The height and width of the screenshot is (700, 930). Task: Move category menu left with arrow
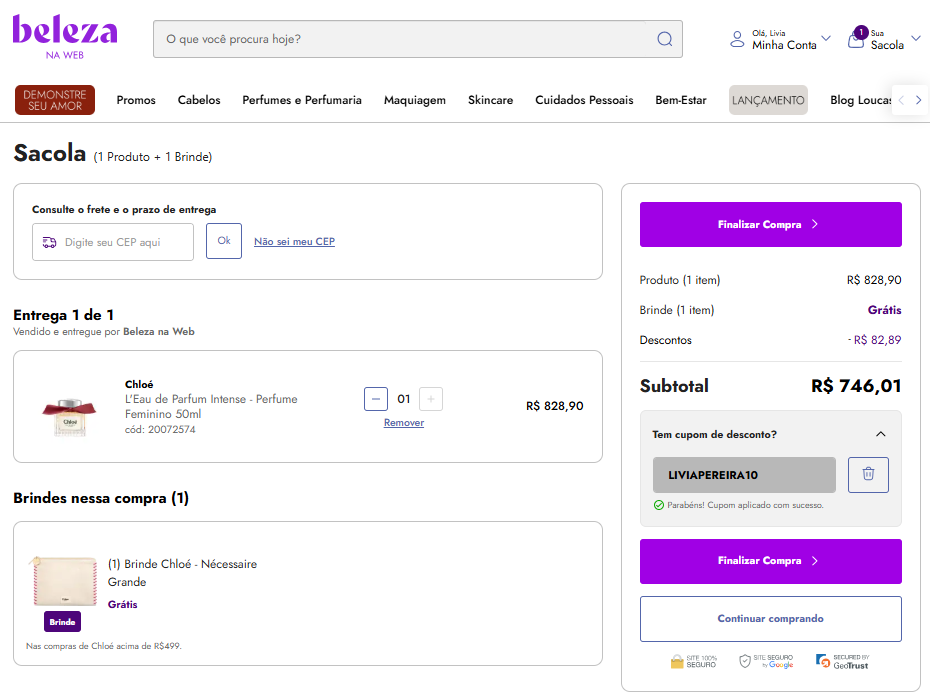pyautogui.click(x=901, y=100)
